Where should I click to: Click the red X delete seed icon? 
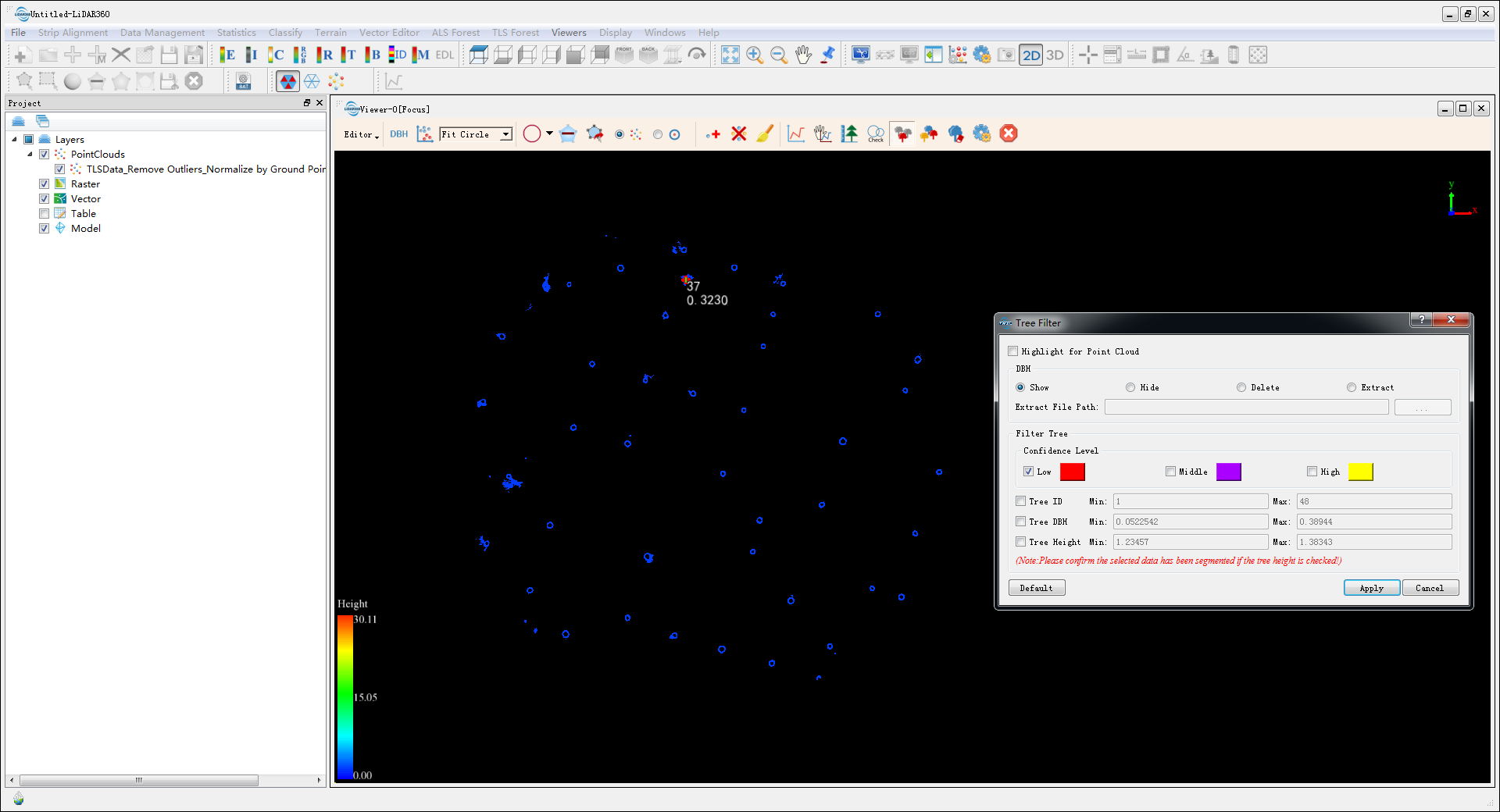pos(739,134)
